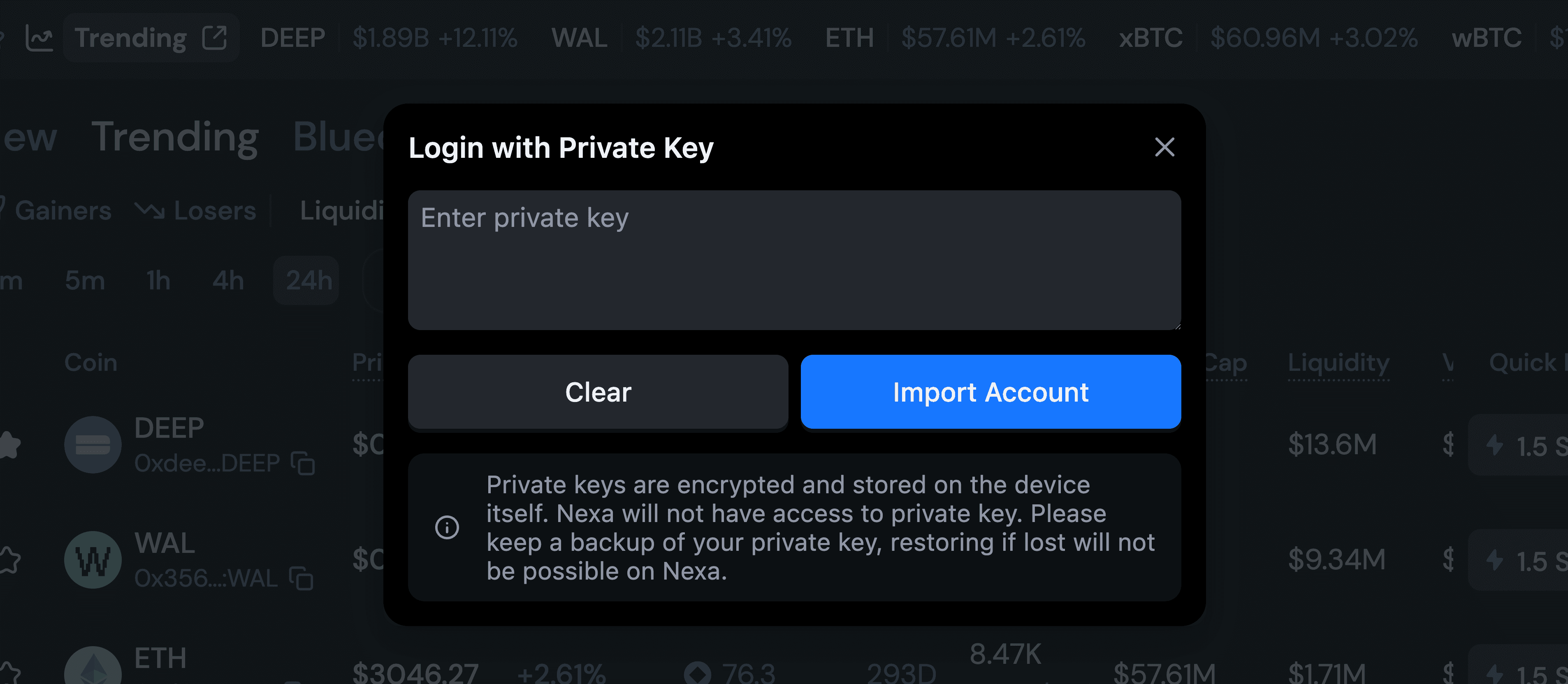Click the WAL coin logo
Viewport: 1568px width, 684px height.
[93, 559]
